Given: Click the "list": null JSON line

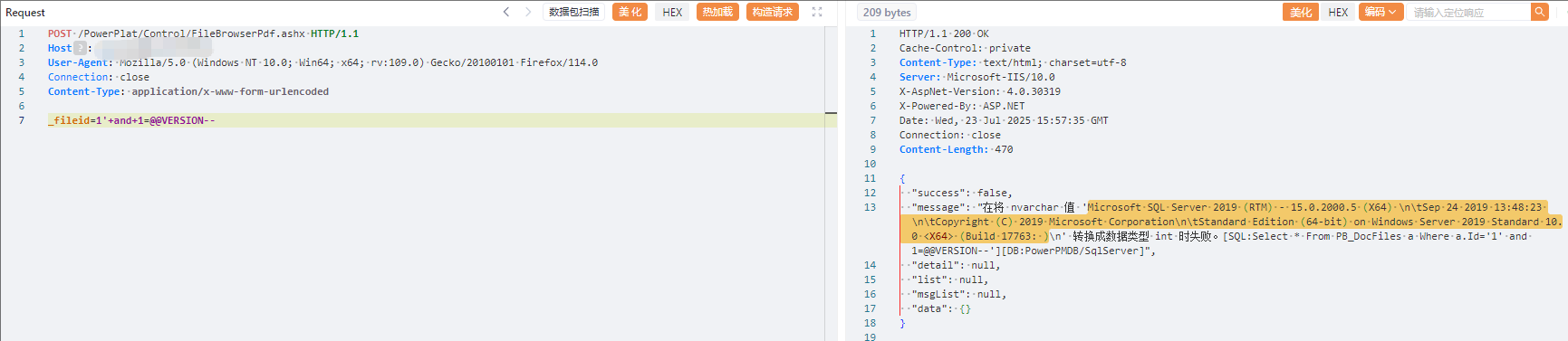Looking at the screenshot, I should click(949, 279).
